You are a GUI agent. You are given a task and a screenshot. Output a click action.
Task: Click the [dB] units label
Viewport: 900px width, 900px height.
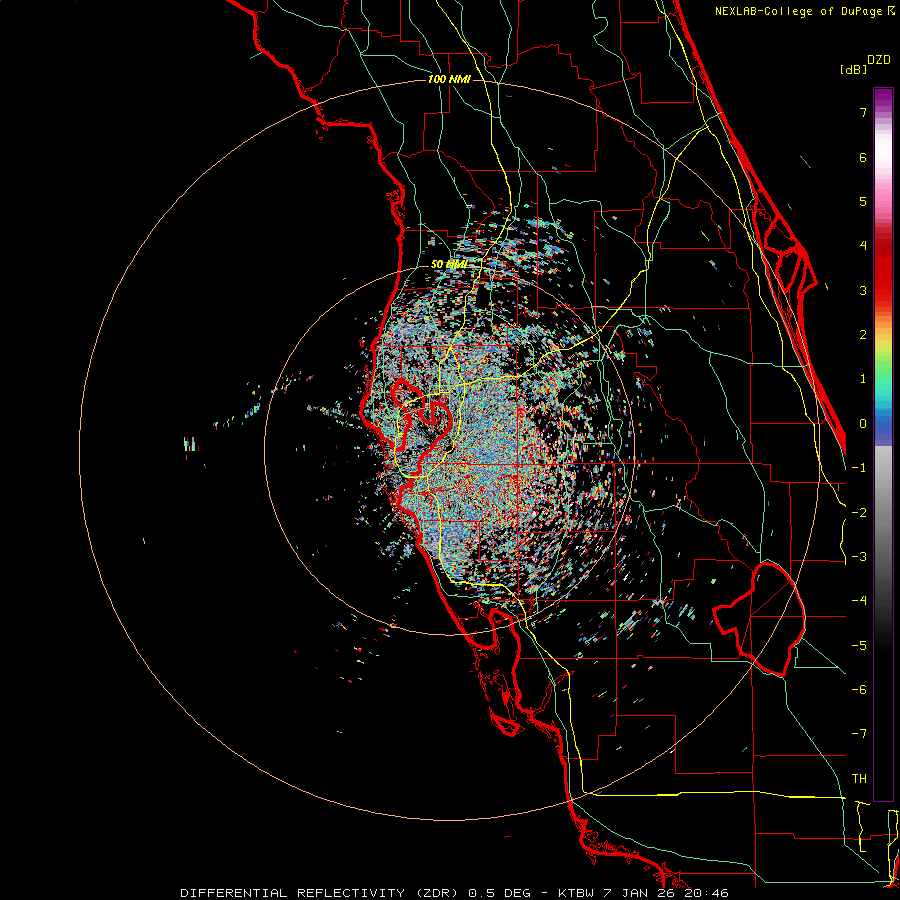click(x=853, y=69)
